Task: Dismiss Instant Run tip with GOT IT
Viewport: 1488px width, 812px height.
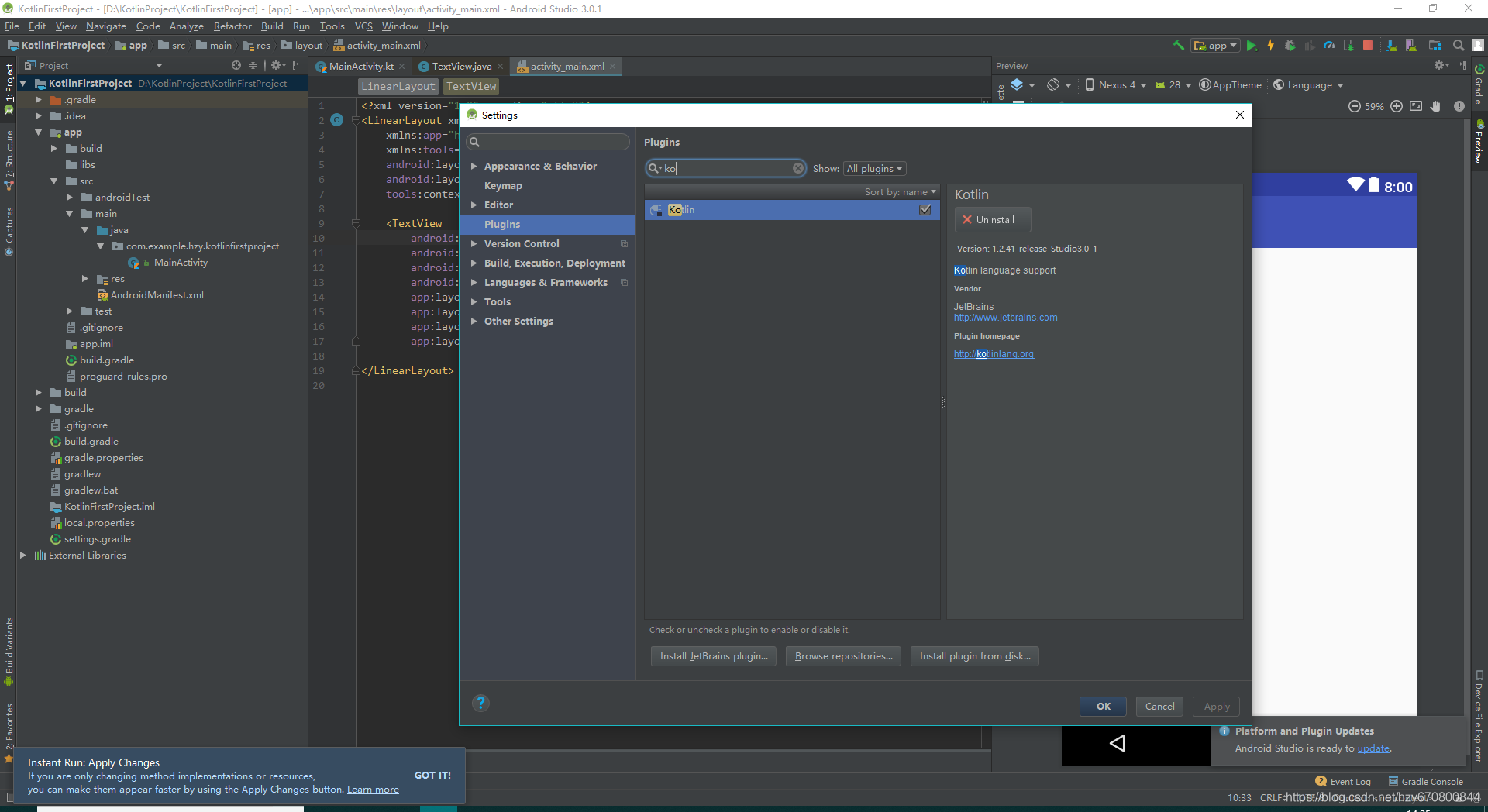Action: point(432,775)
